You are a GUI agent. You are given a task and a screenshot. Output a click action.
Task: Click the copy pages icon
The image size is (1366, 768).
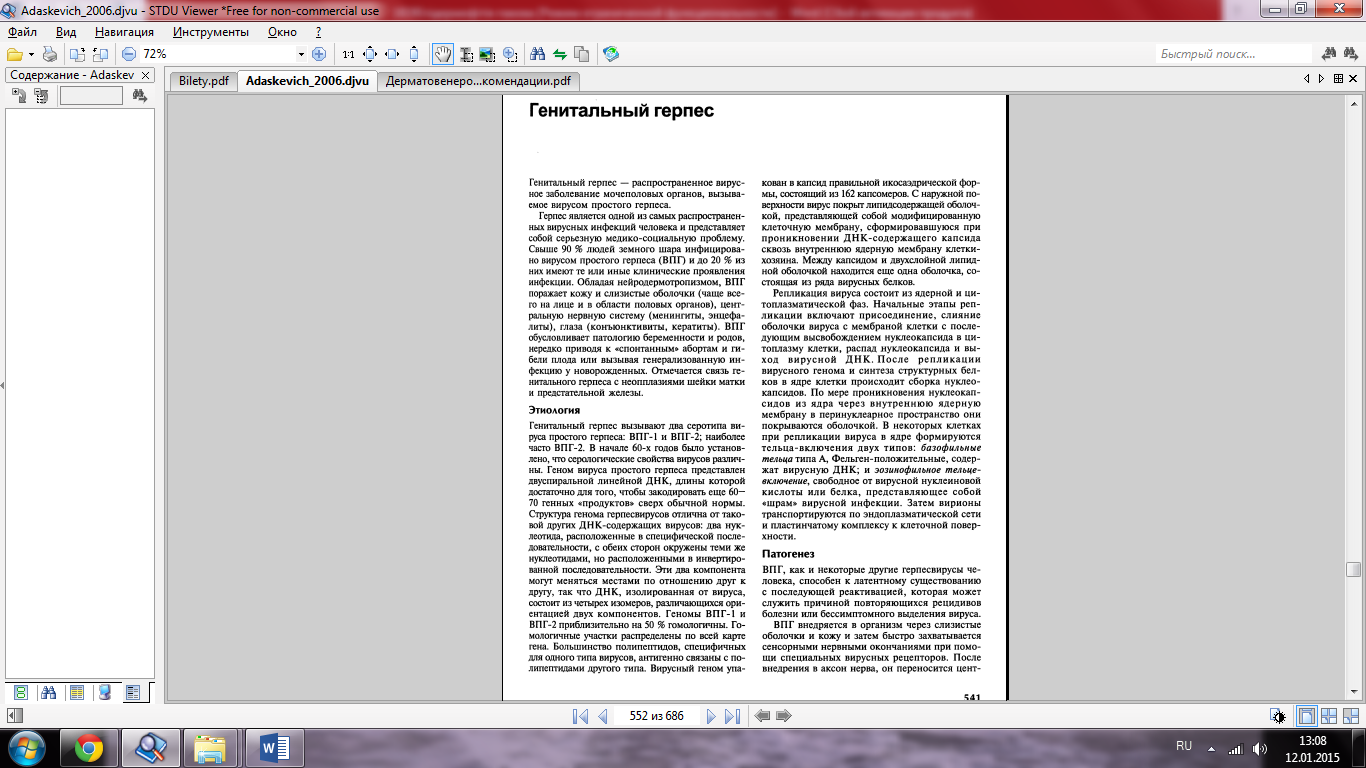pos(582,54)
